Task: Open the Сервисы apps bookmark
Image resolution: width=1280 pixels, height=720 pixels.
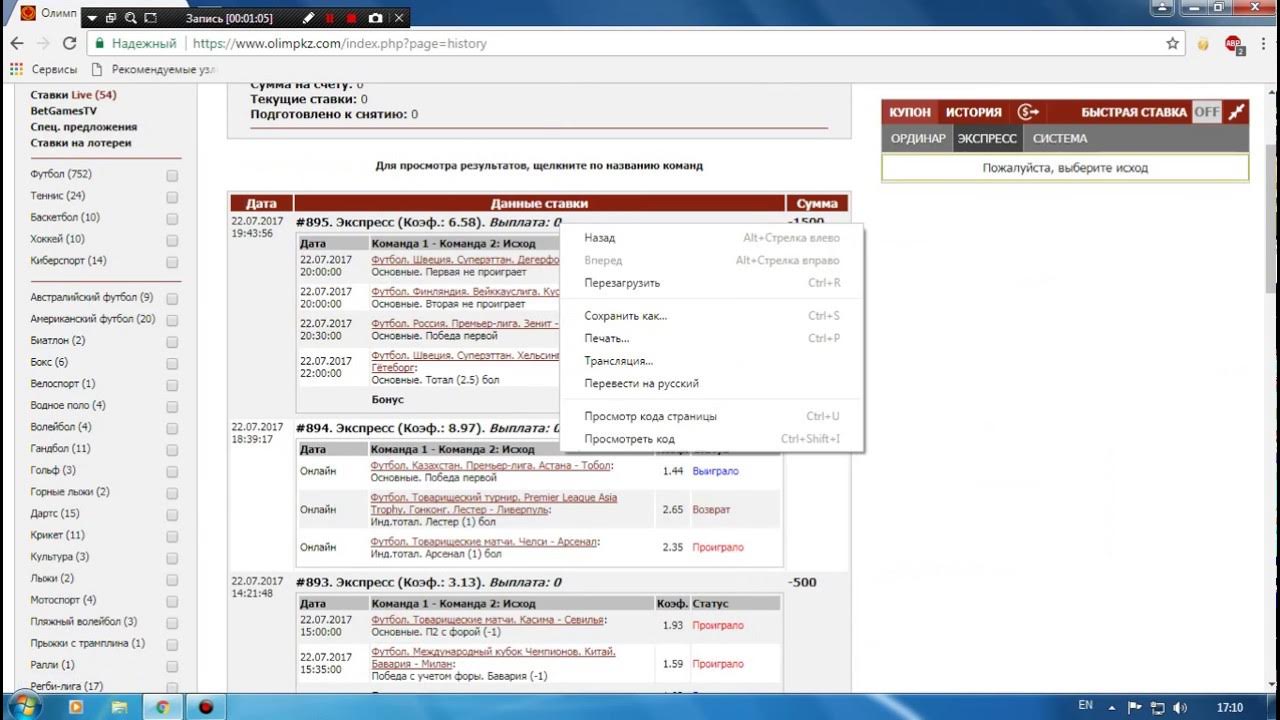Action: click(43, 69)
